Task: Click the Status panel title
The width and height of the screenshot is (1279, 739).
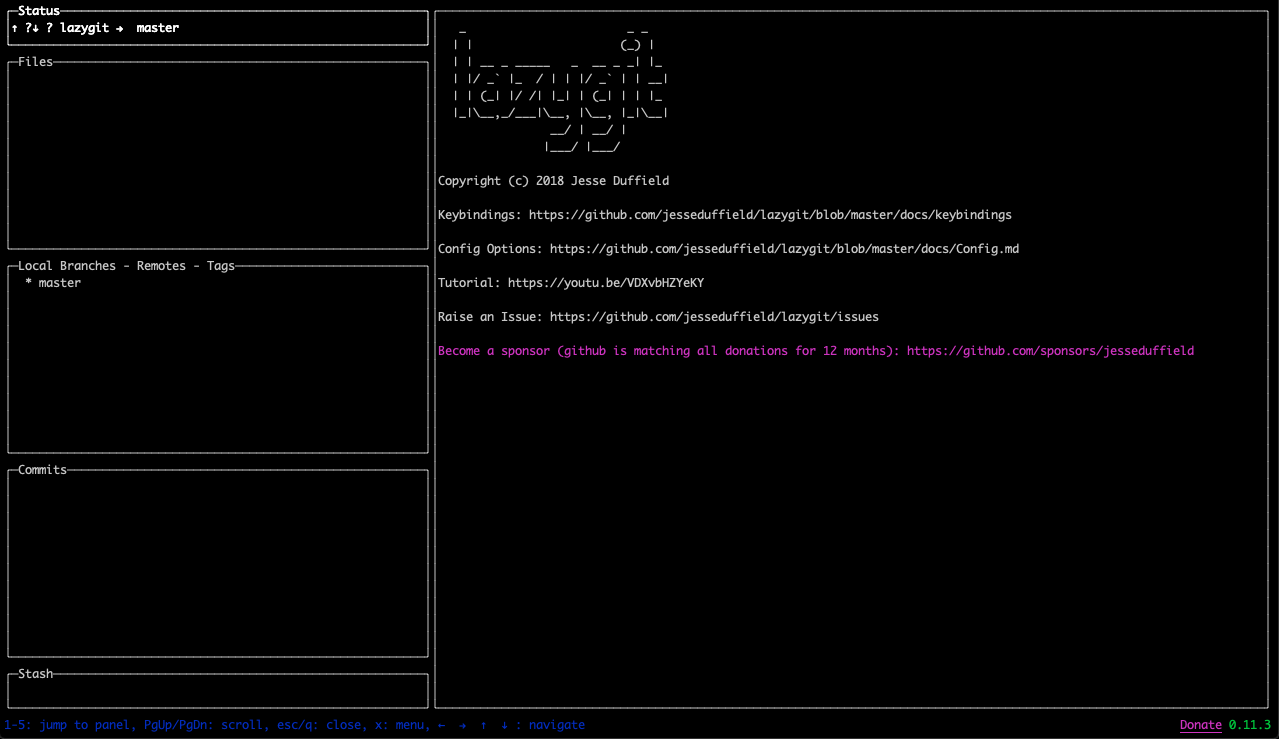Action: 38,10
